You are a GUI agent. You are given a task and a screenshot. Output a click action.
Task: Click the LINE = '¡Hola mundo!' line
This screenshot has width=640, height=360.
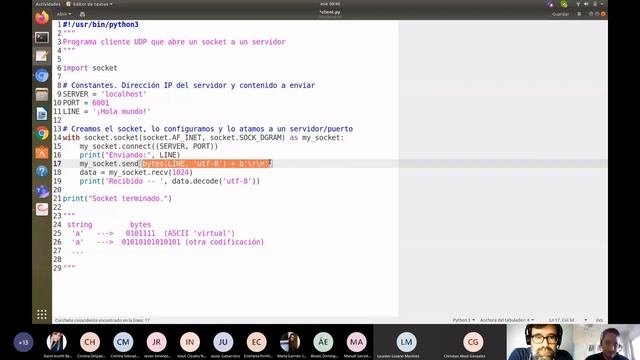[107, 111]
